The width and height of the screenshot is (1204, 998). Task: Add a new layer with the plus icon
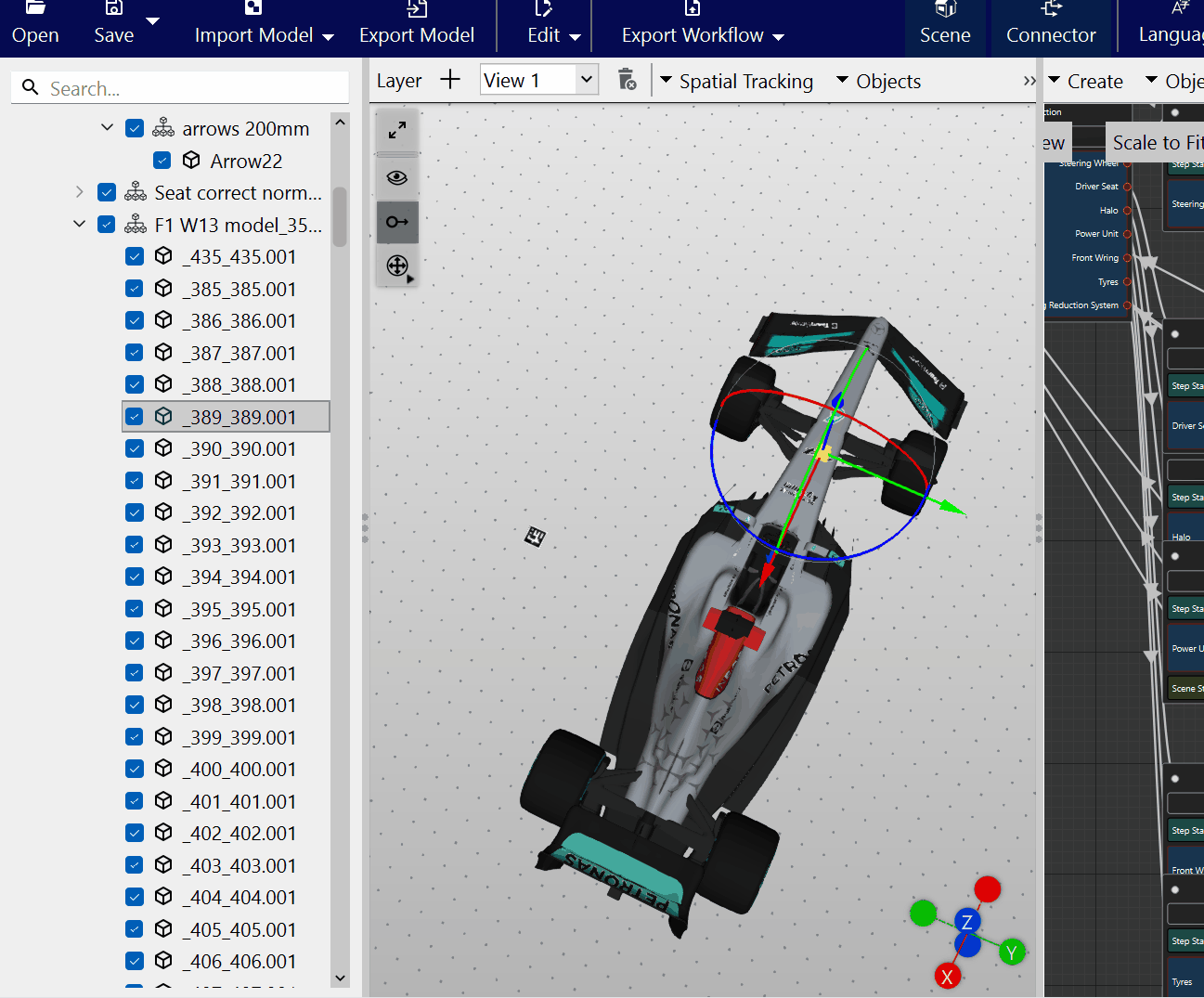click(450, 80)
